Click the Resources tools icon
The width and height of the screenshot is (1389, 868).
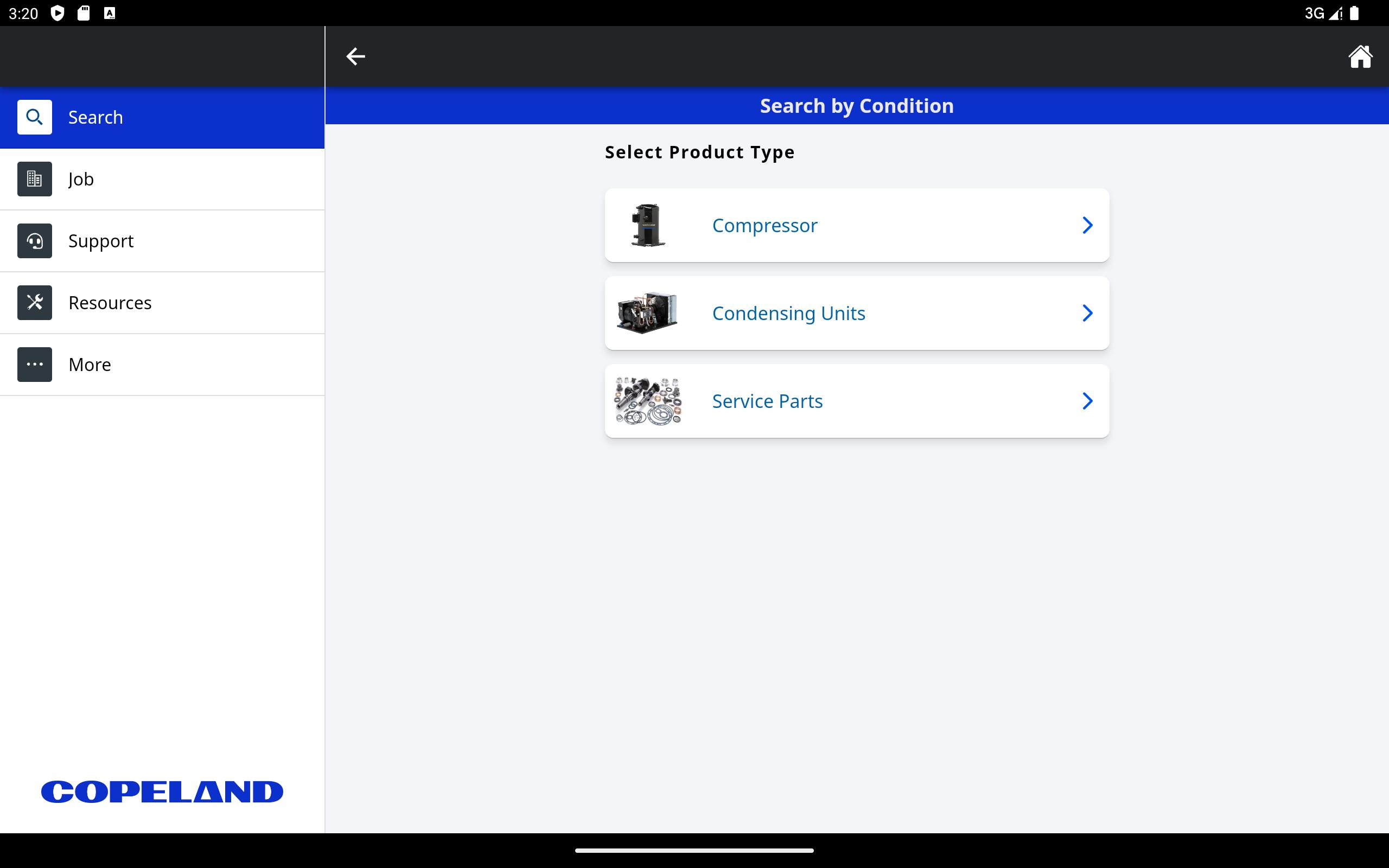(34, 303)
